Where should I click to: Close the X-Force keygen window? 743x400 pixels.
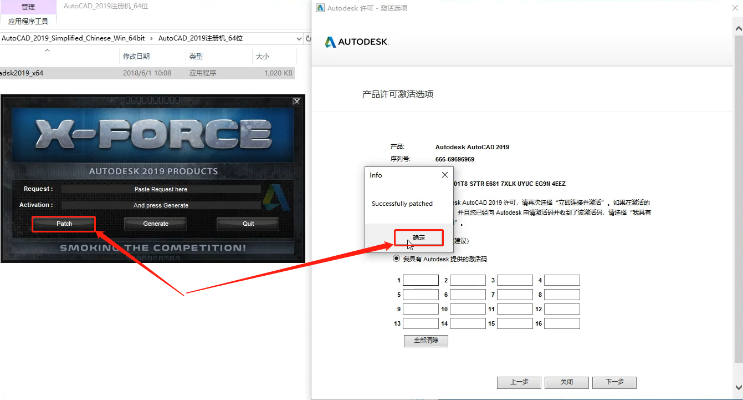(297, 101)
